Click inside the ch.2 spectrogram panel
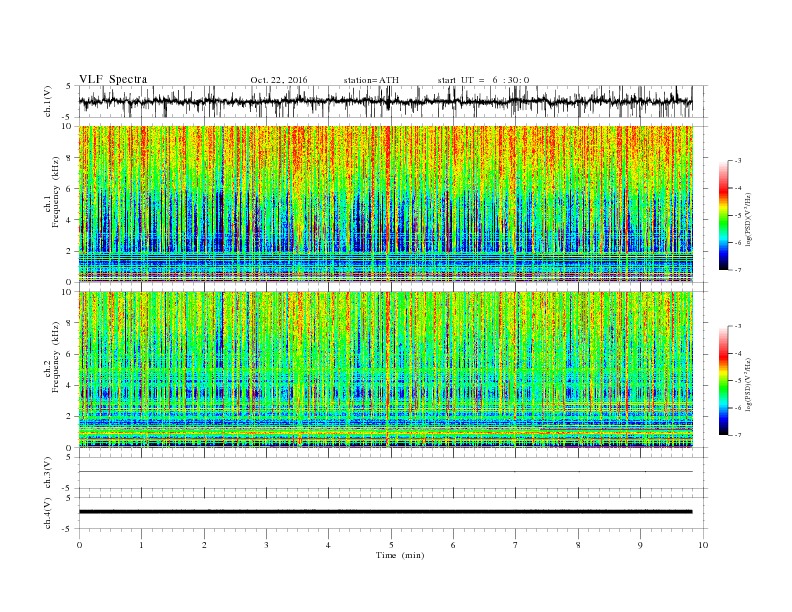The height and width of the screenshot is (612, 792). point(385,369)
